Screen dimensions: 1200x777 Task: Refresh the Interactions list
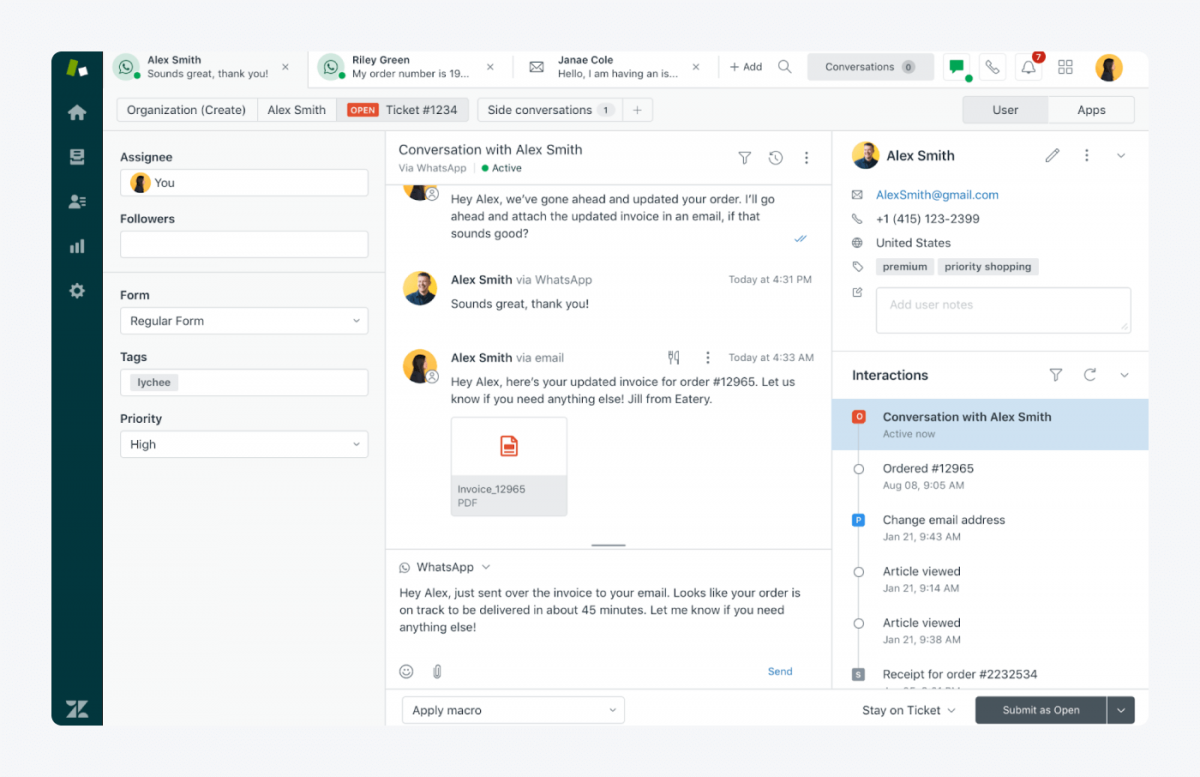point(1090,375)
